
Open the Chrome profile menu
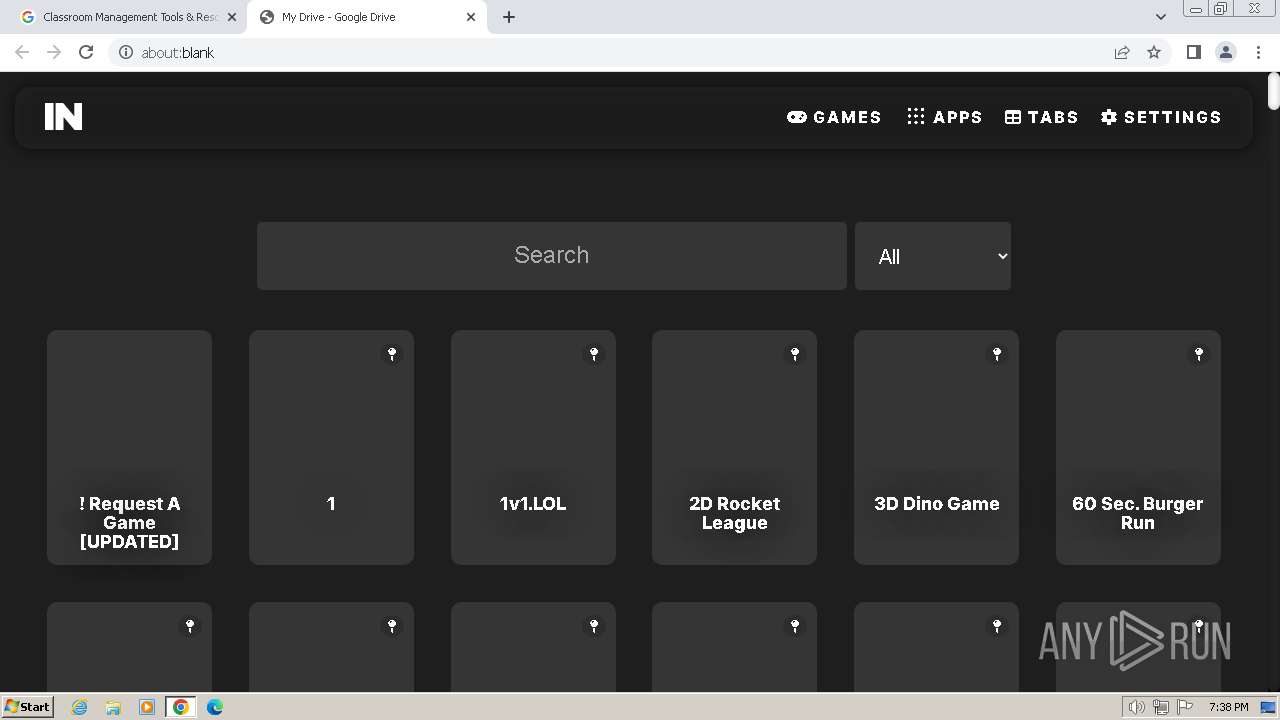pyautogui.click(x=1225, y=52)
